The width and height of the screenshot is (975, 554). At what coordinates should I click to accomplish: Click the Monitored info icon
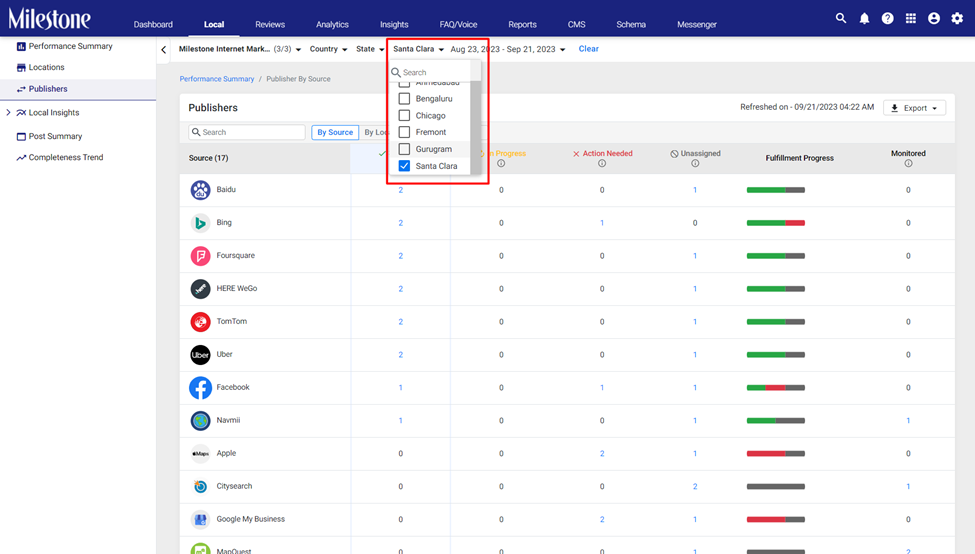tap(908, 164)
